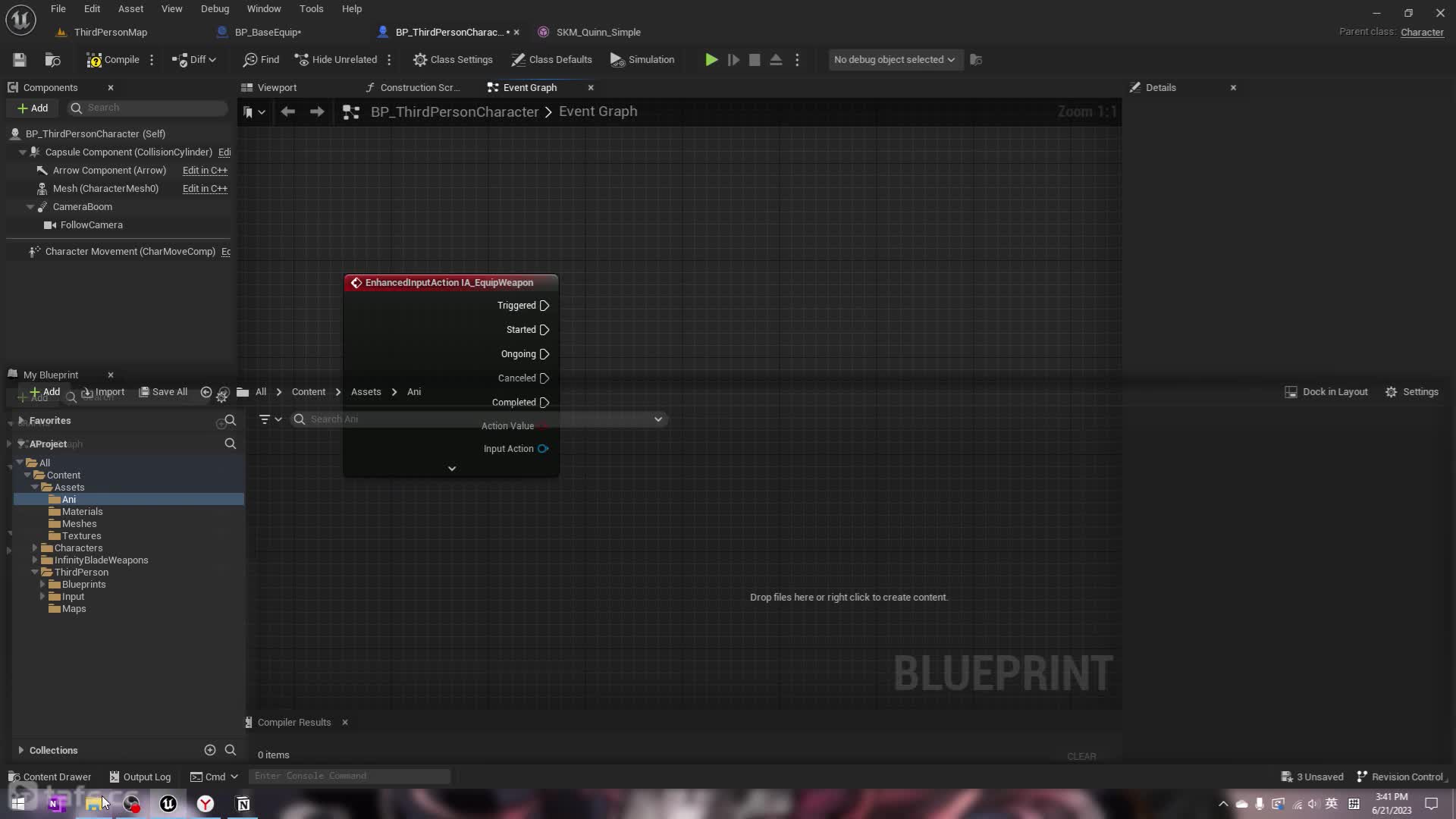
Task: Toggle Hide Unrelated nodes
Action: (336, 60)
